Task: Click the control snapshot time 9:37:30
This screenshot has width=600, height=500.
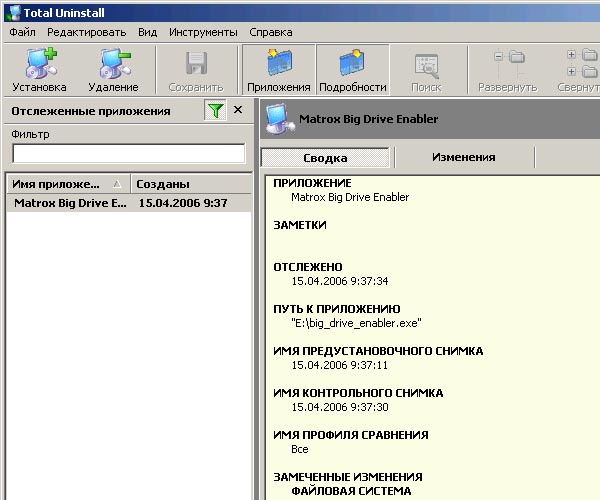Action: click(340, 407)
